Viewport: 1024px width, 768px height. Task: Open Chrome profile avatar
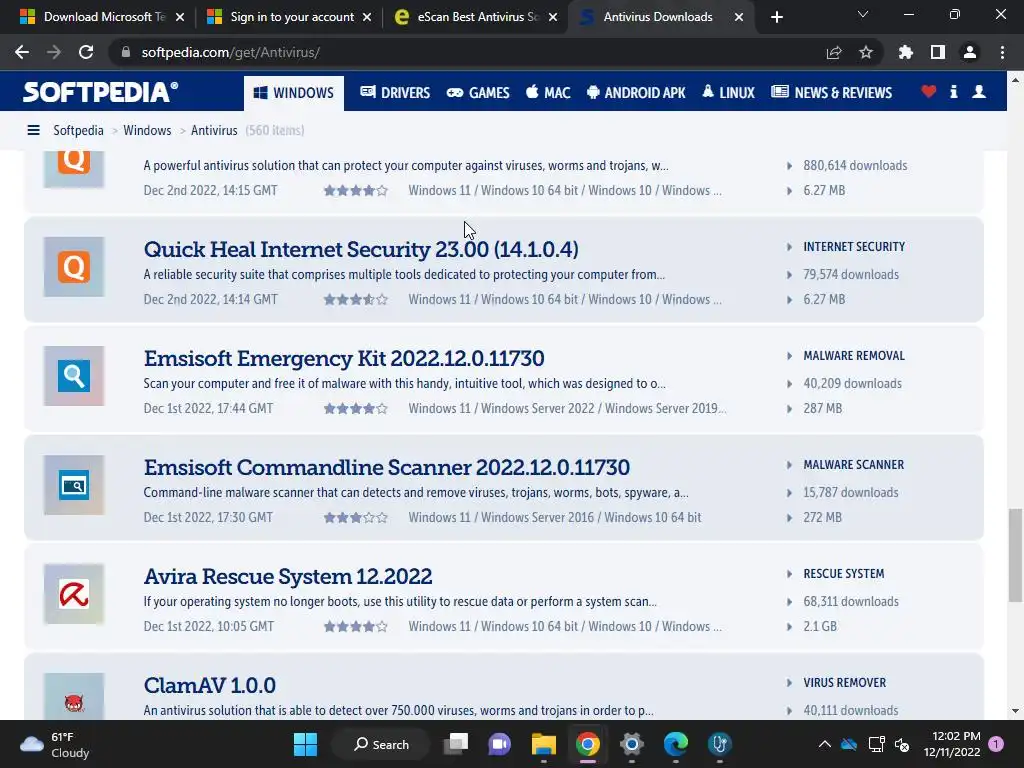pyautogui.click(x=970, y=52)
